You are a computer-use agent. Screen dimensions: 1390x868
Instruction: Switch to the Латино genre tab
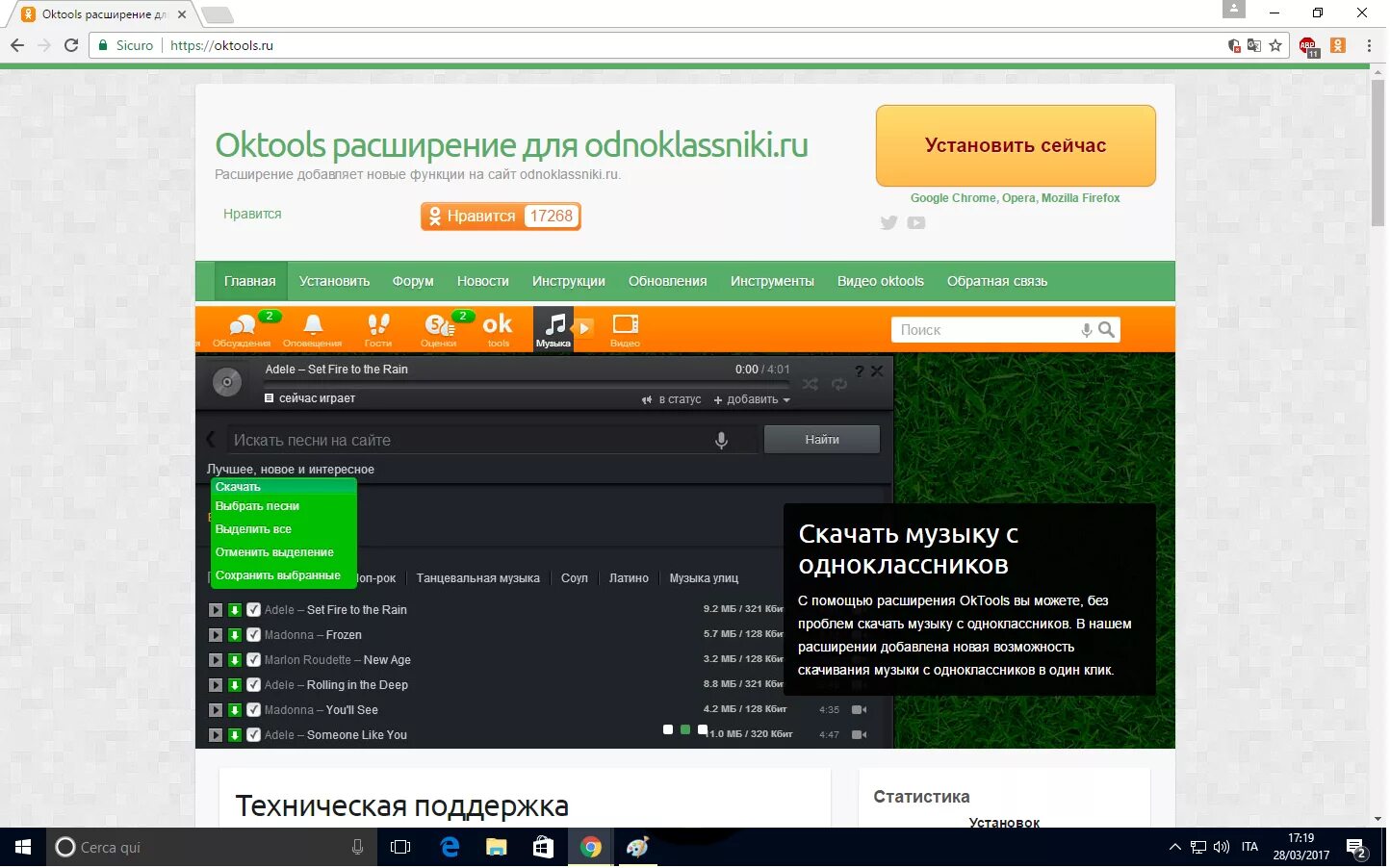pos(631,579)
